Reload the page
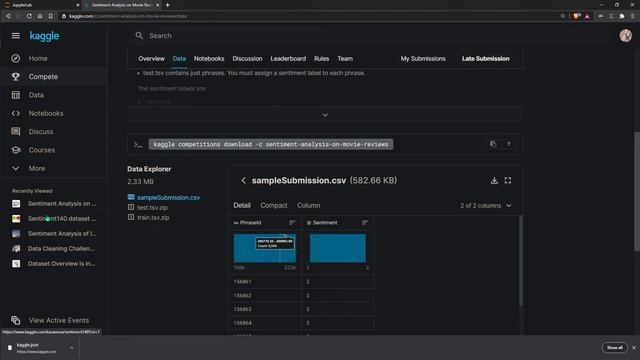Viewport: 640px width, 360px height. [29, 16]
